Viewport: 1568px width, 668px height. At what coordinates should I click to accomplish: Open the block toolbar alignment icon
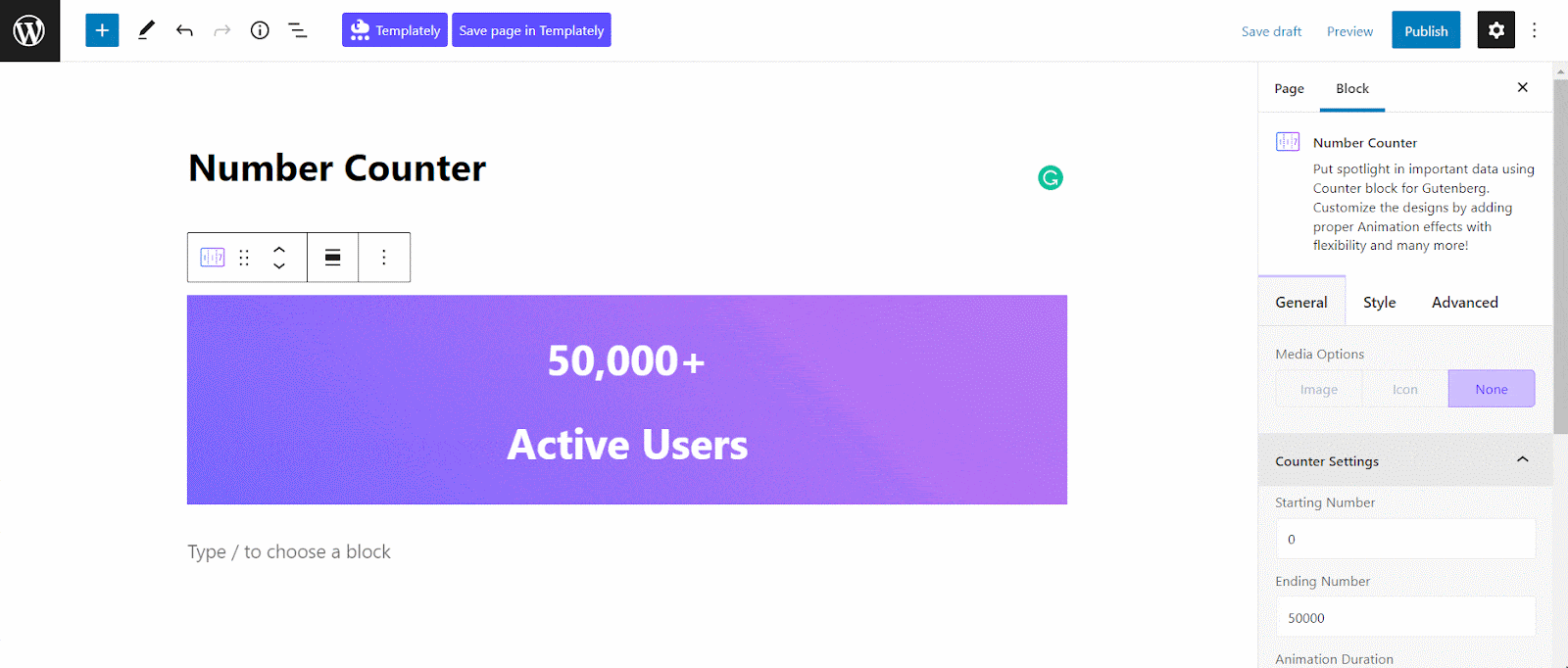point(333,258)
